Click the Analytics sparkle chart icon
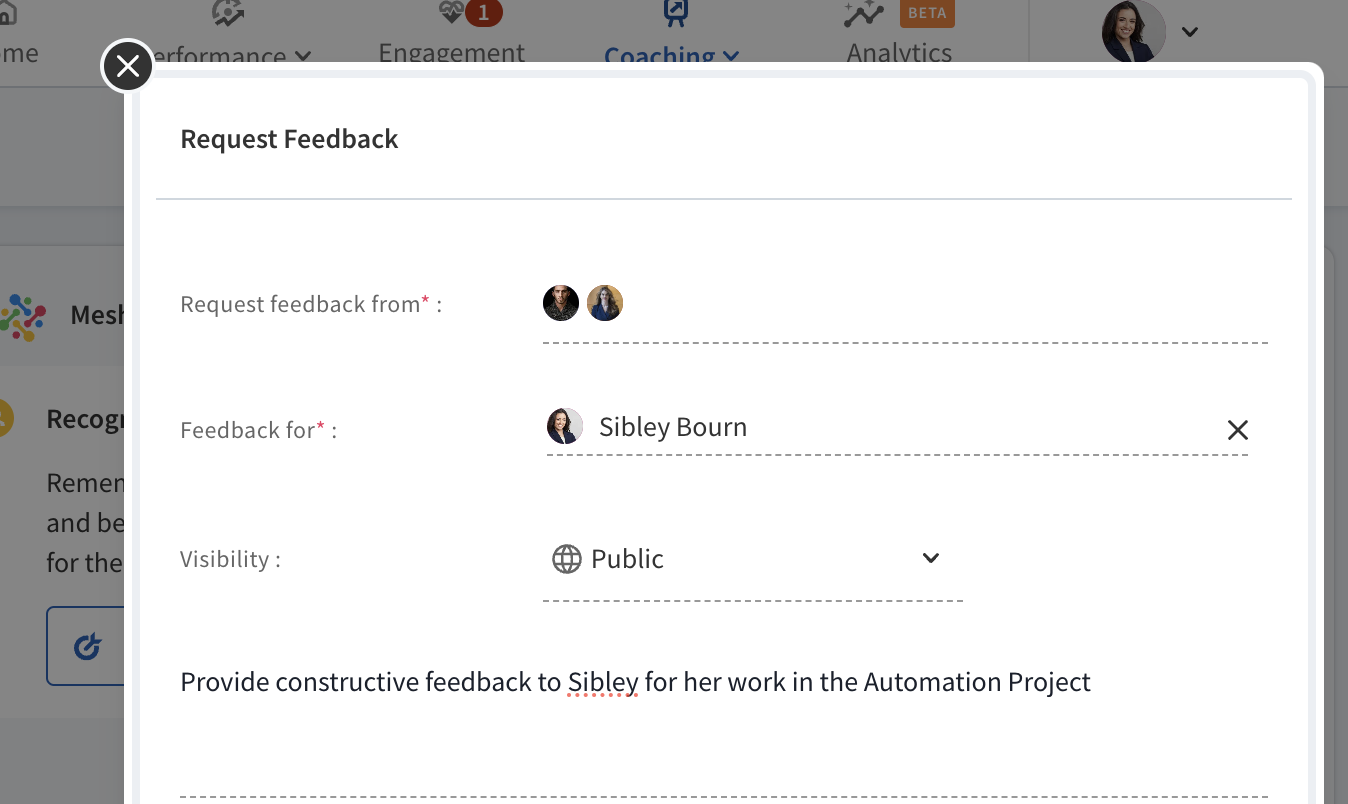1348x804 pixels. tap(864, 13)
